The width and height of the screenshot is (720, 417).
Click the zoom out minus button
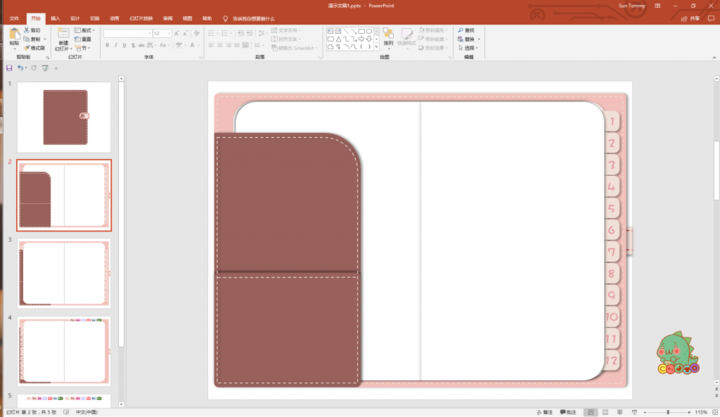pyautogui.click(x=645, y=412)
